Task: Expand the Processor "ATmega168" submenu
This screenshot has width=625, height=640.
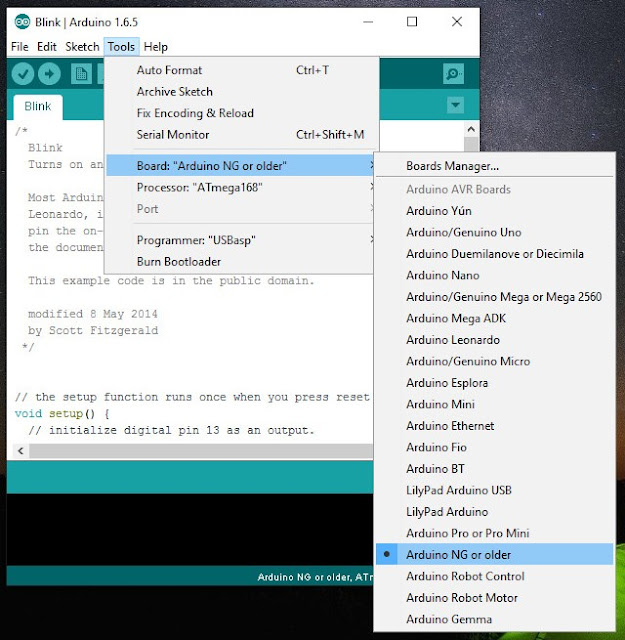Action: click(241, 187)
